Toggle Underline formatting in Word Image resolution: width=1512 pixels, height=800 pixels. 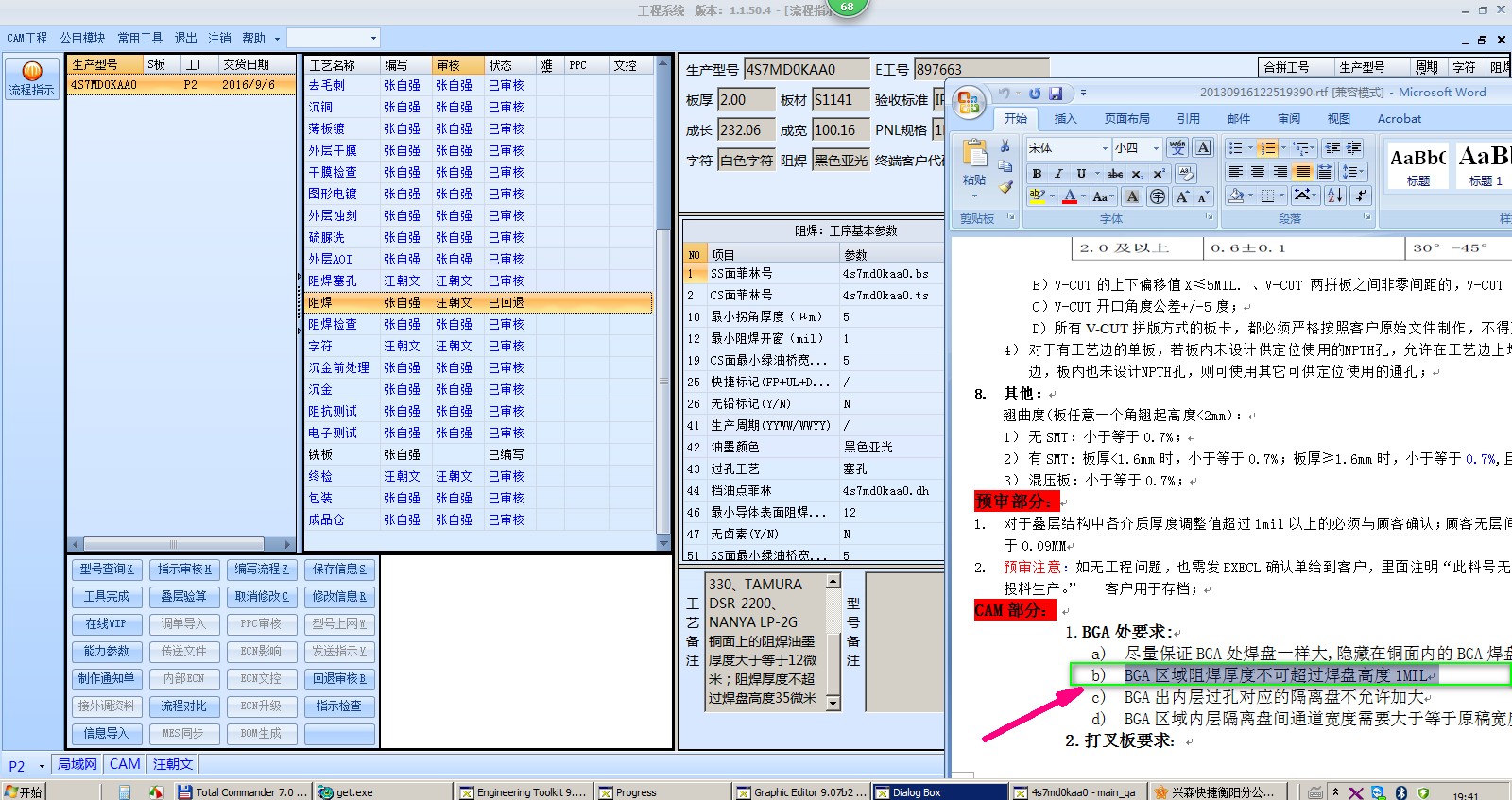(x=1081, y=174)
